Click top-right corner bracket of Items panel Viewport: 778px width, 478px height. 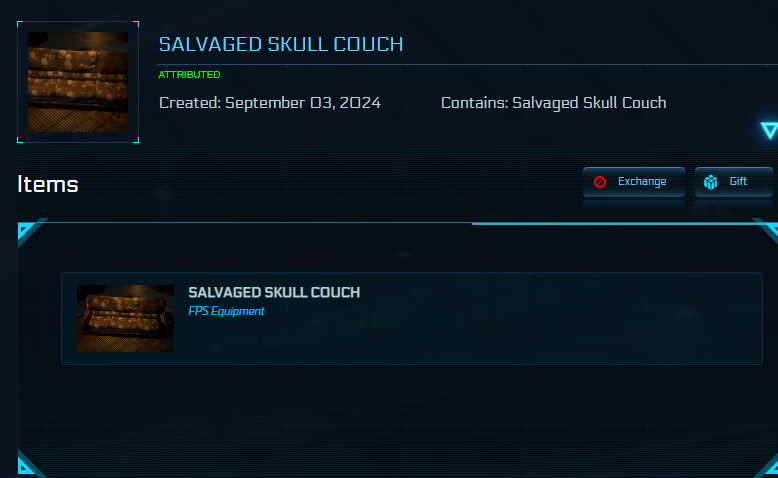tap(767, 229)
